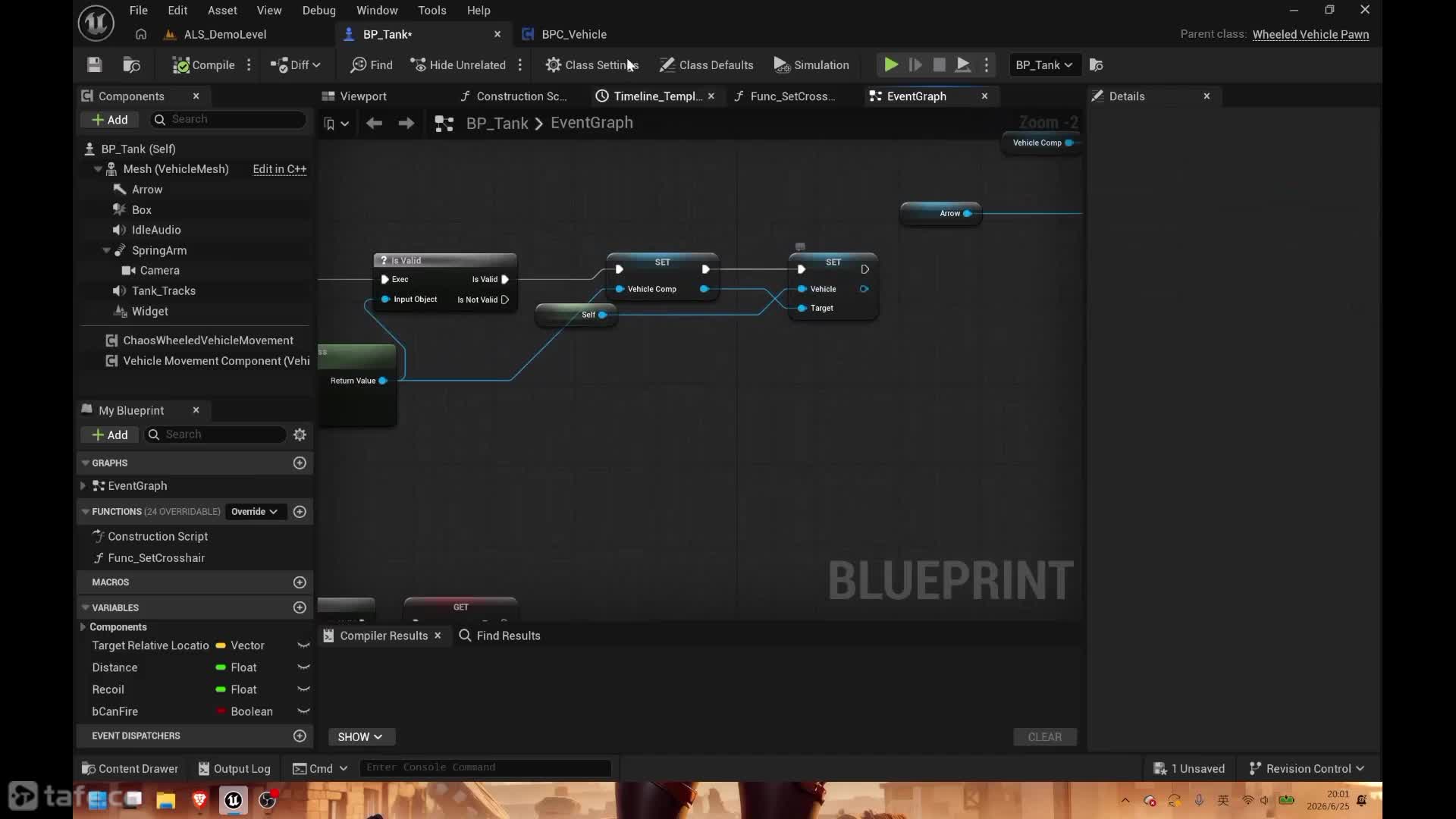The image size is (1456, 819).
Task: Select the IdleAudio component
Action: [x=155, y=230]
